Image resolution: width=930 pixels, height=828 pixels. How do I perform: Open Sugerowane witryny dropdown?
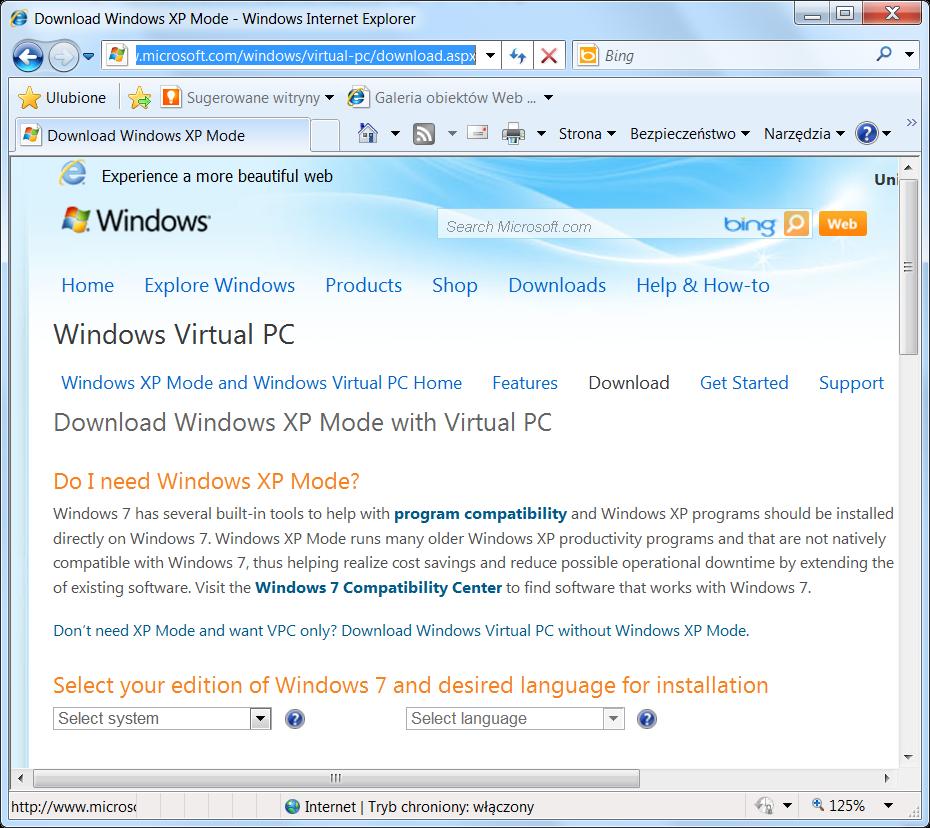click(x=248, y=98)
